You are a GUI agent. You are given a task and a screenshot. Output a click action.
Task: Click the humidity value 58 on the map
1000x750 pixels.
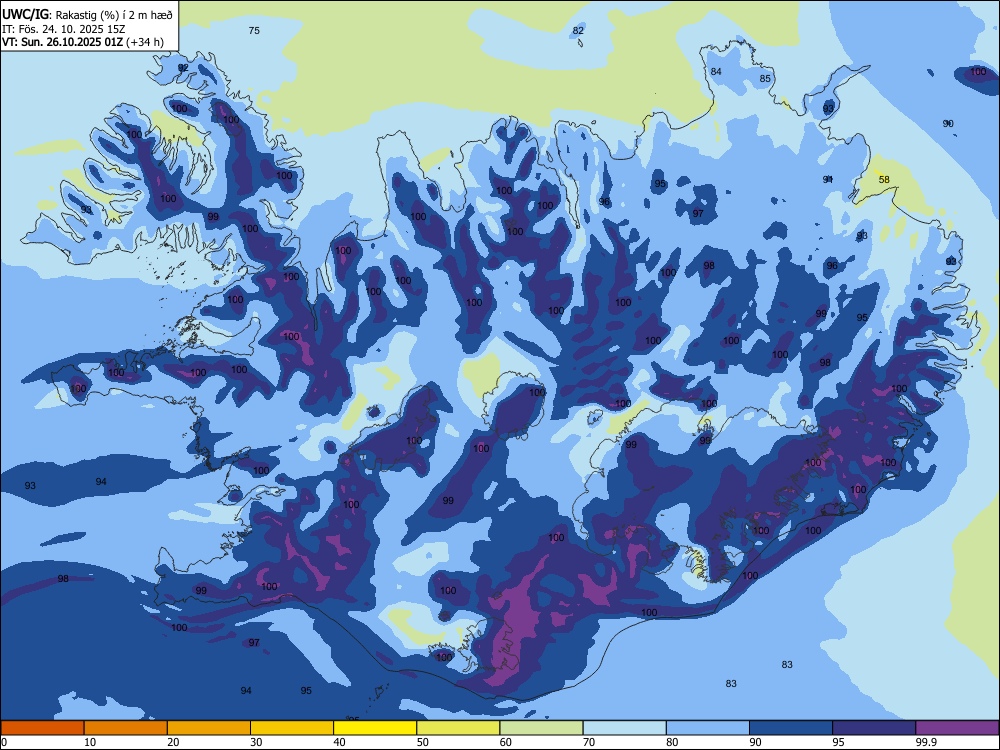pos(884,180)
